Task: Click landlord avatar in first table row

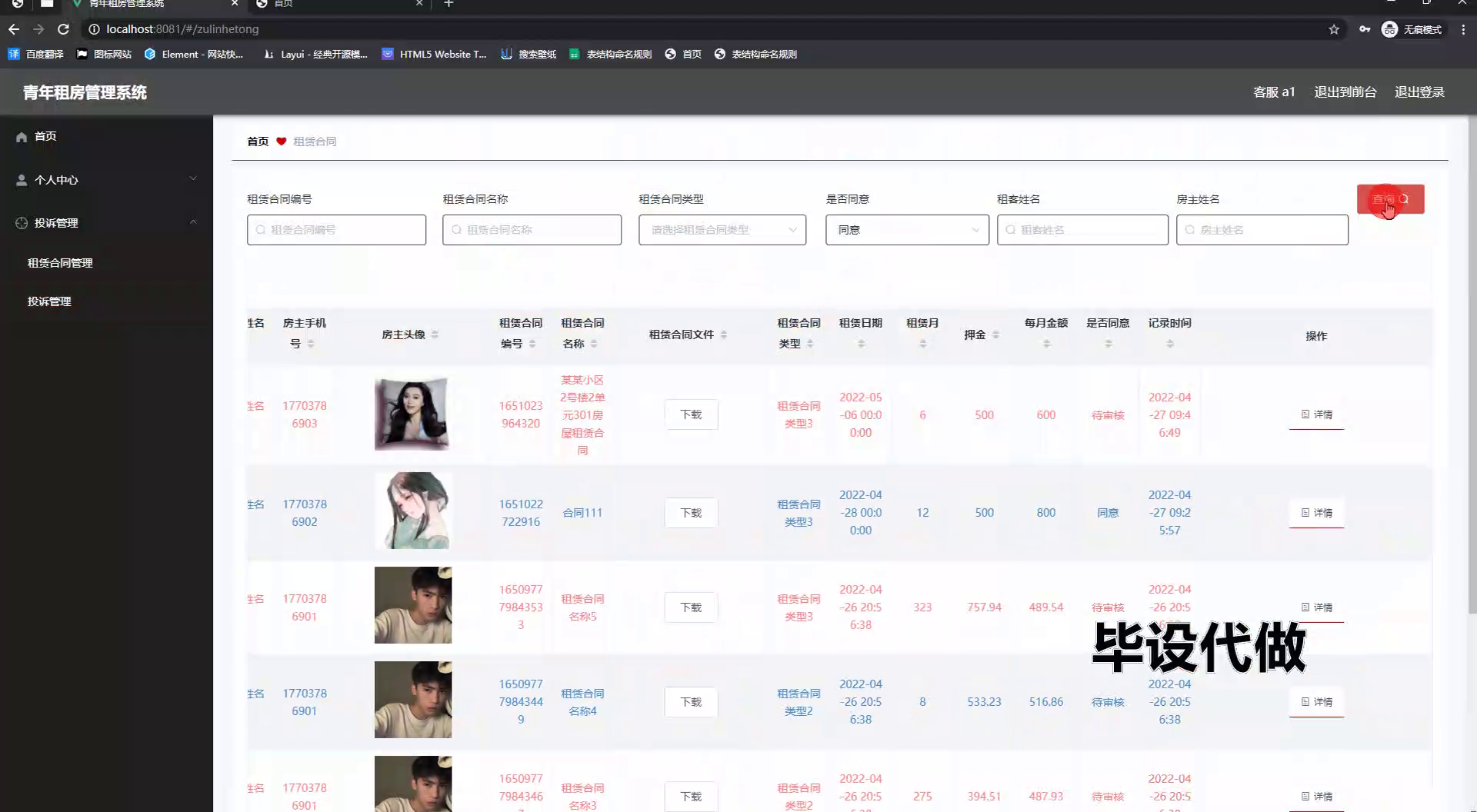Action: point(412,414)
